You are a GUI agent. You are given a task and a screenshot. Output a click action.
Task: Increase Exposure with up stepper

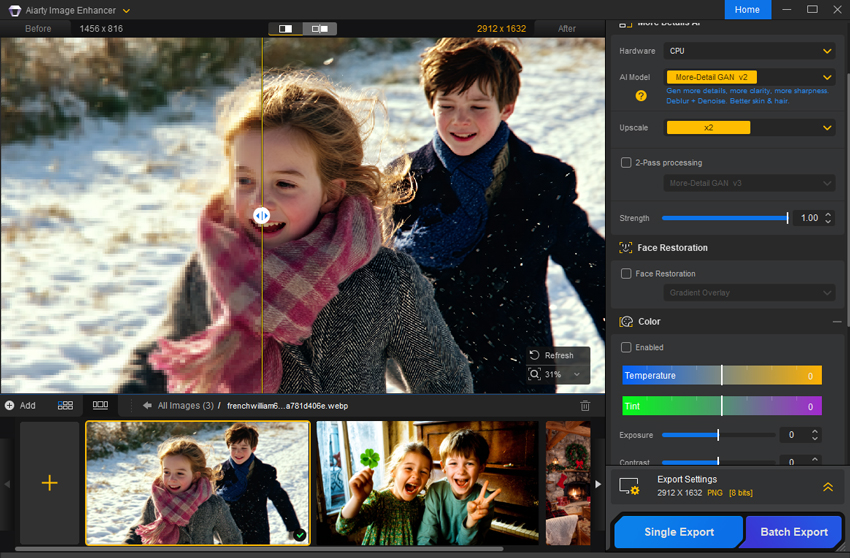[x=815, y=432]
